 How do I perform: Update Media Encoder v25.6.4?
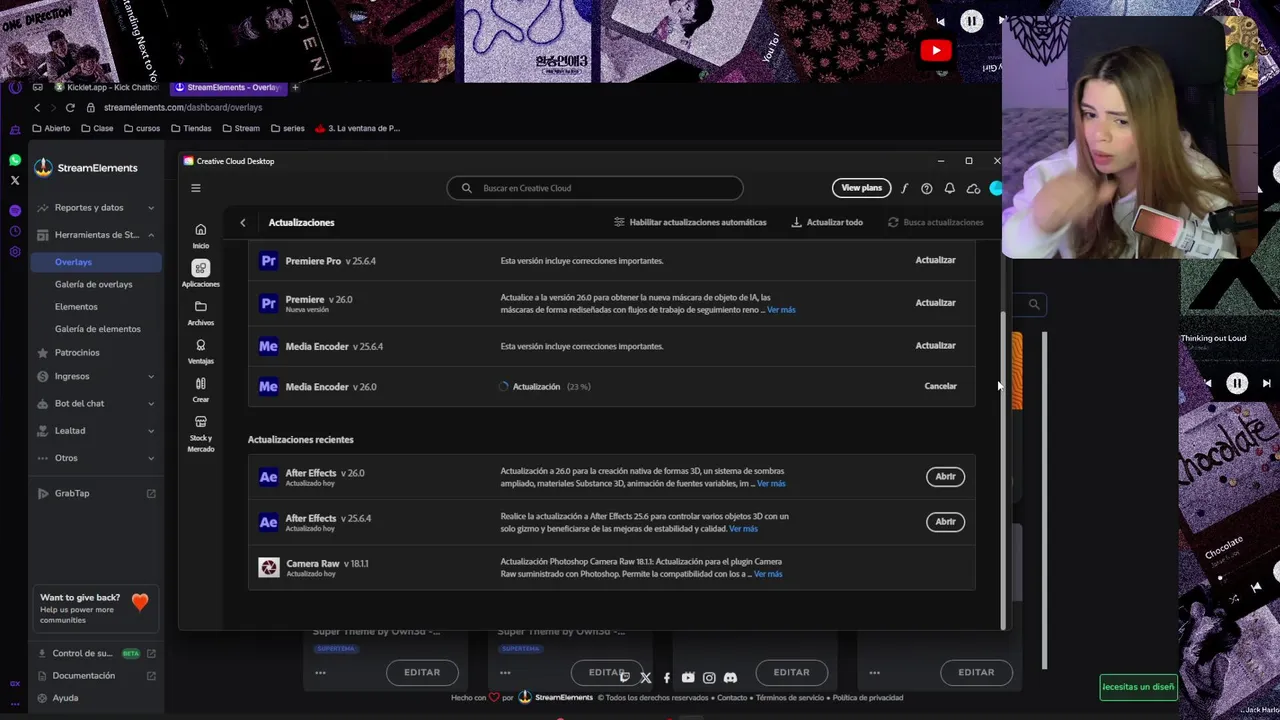[935, 345]
